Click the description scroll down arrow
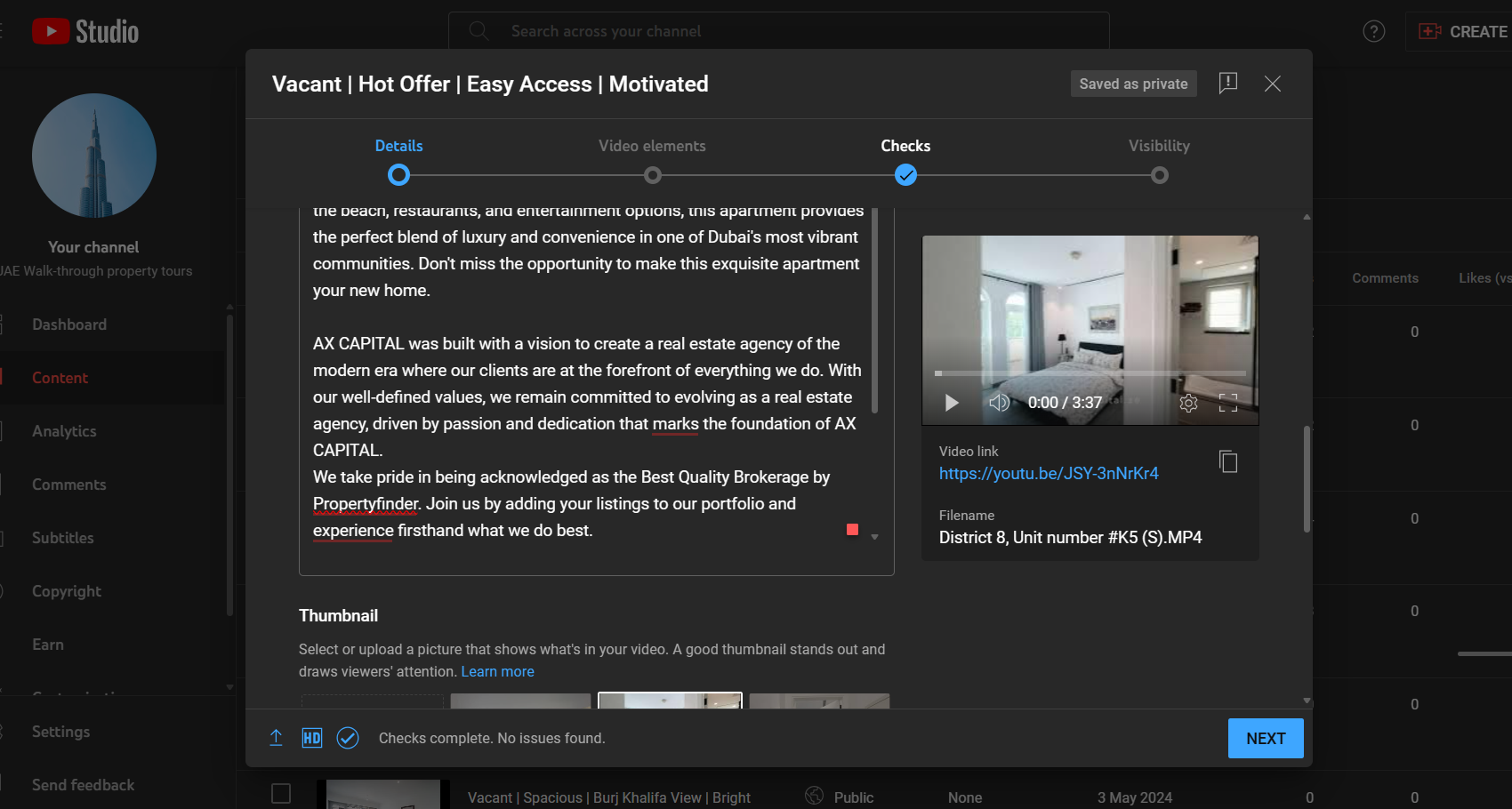1512x809 pixels. [875, 537]
